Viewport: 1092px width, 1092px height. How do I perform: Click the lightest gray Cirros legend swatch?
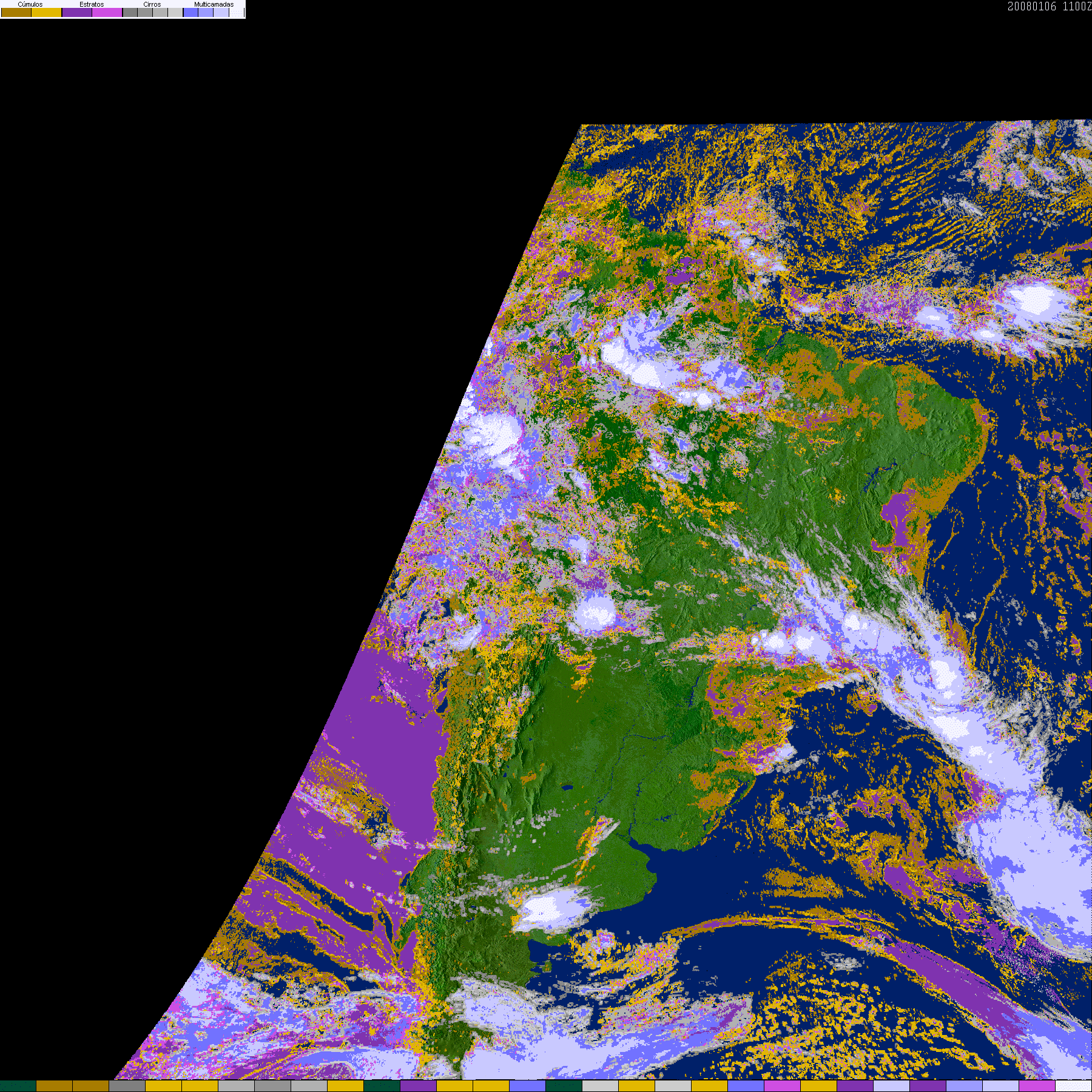coord(175,12)
